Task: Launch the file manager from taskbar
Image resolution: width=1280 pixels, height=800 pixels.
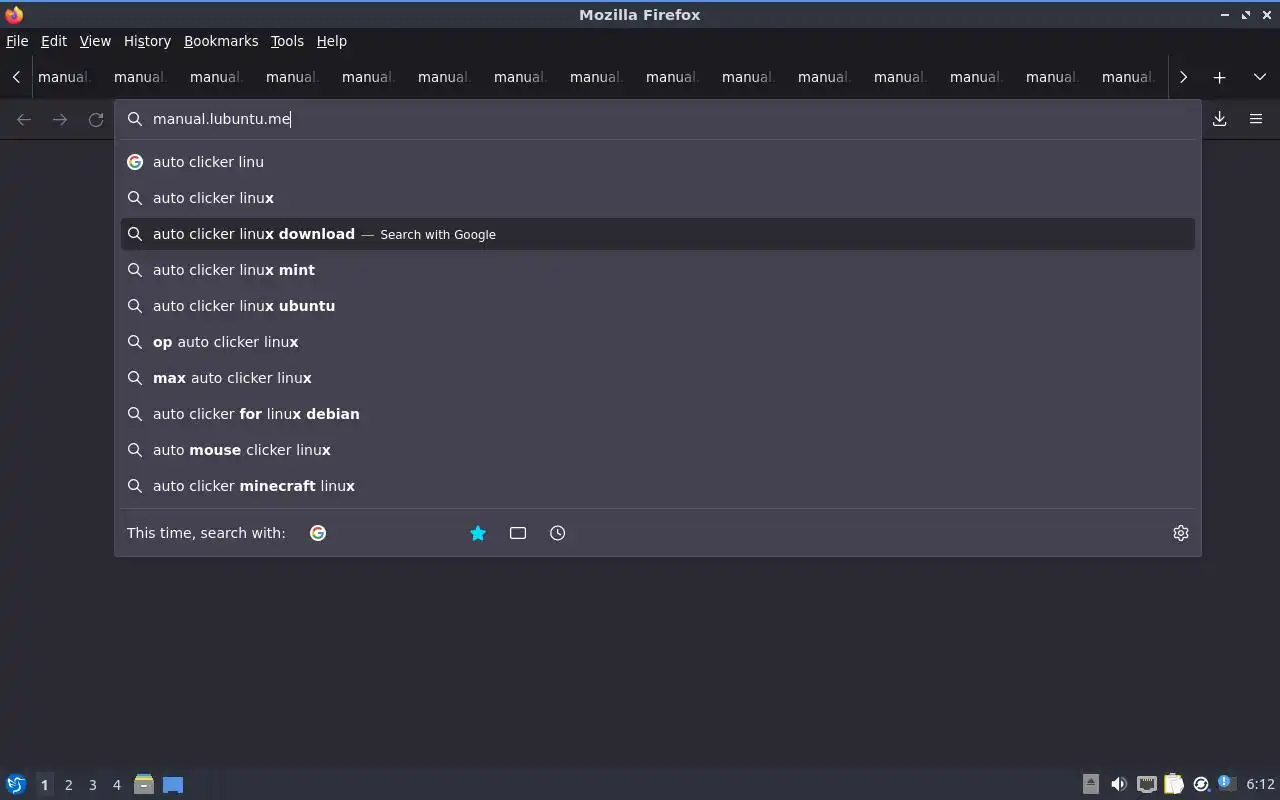Action: pos(144,784)
